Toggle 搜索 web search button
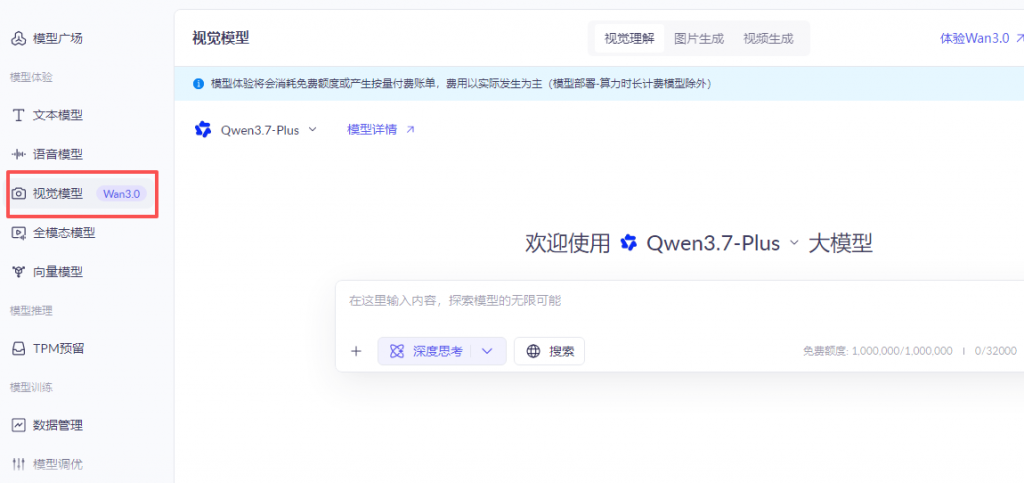Screen dimensions: 1024x483 point(549,351)
